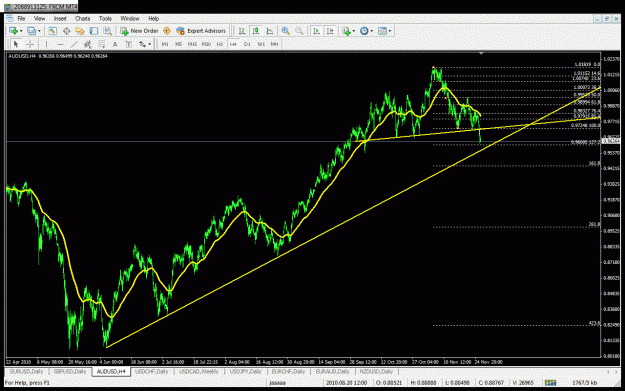Click the Templates icon
The image size is (625, 391).
pyautogui.click(x=382, y=31)
